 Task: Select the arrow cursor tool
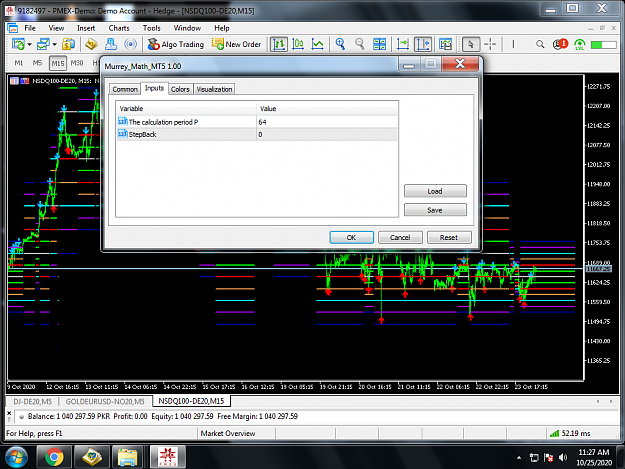(470, 44)
